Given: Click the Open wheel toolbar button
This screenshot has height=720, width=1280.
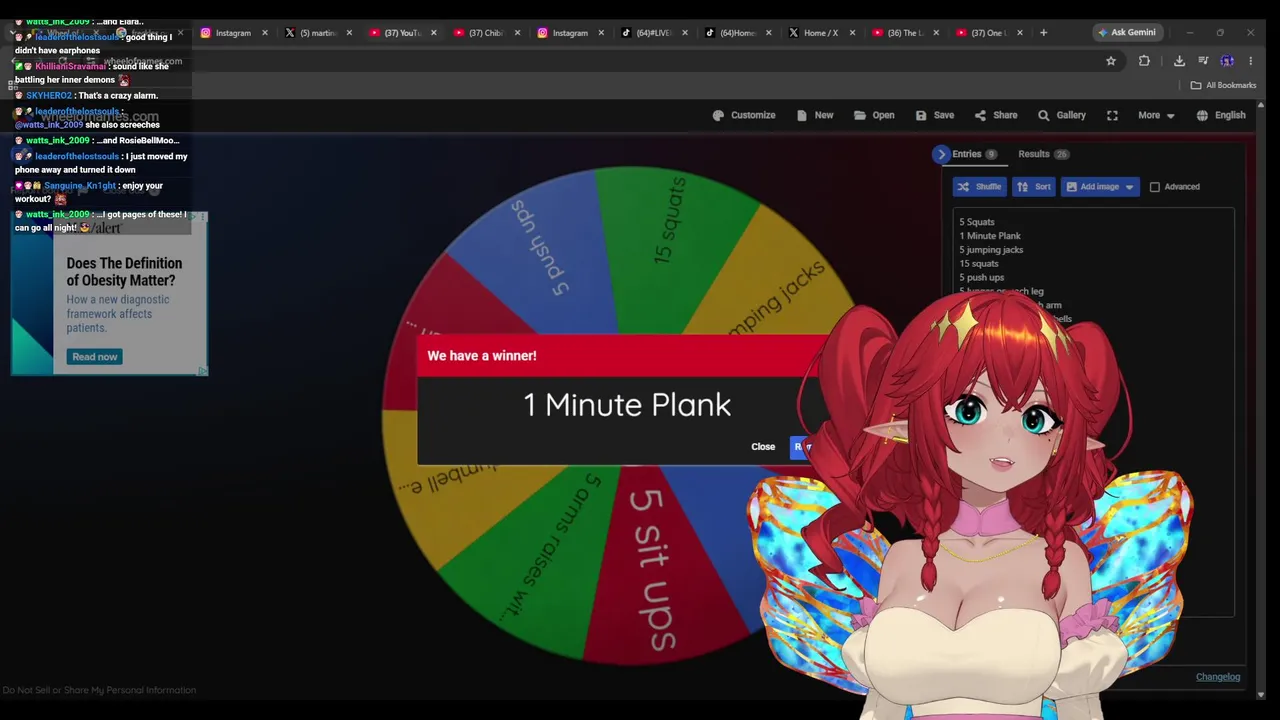Looking at the screenshot, I should (x=874, y=115).
